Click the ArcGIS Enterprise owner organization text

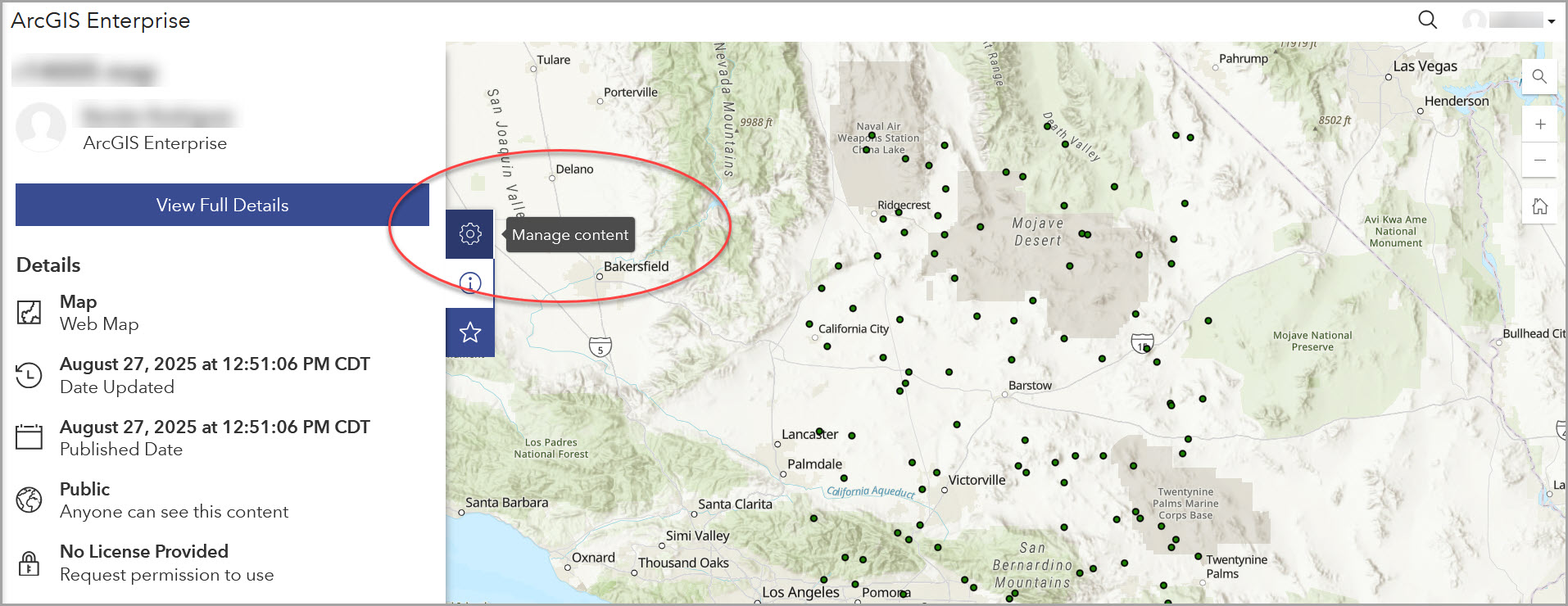pos(155,143)
